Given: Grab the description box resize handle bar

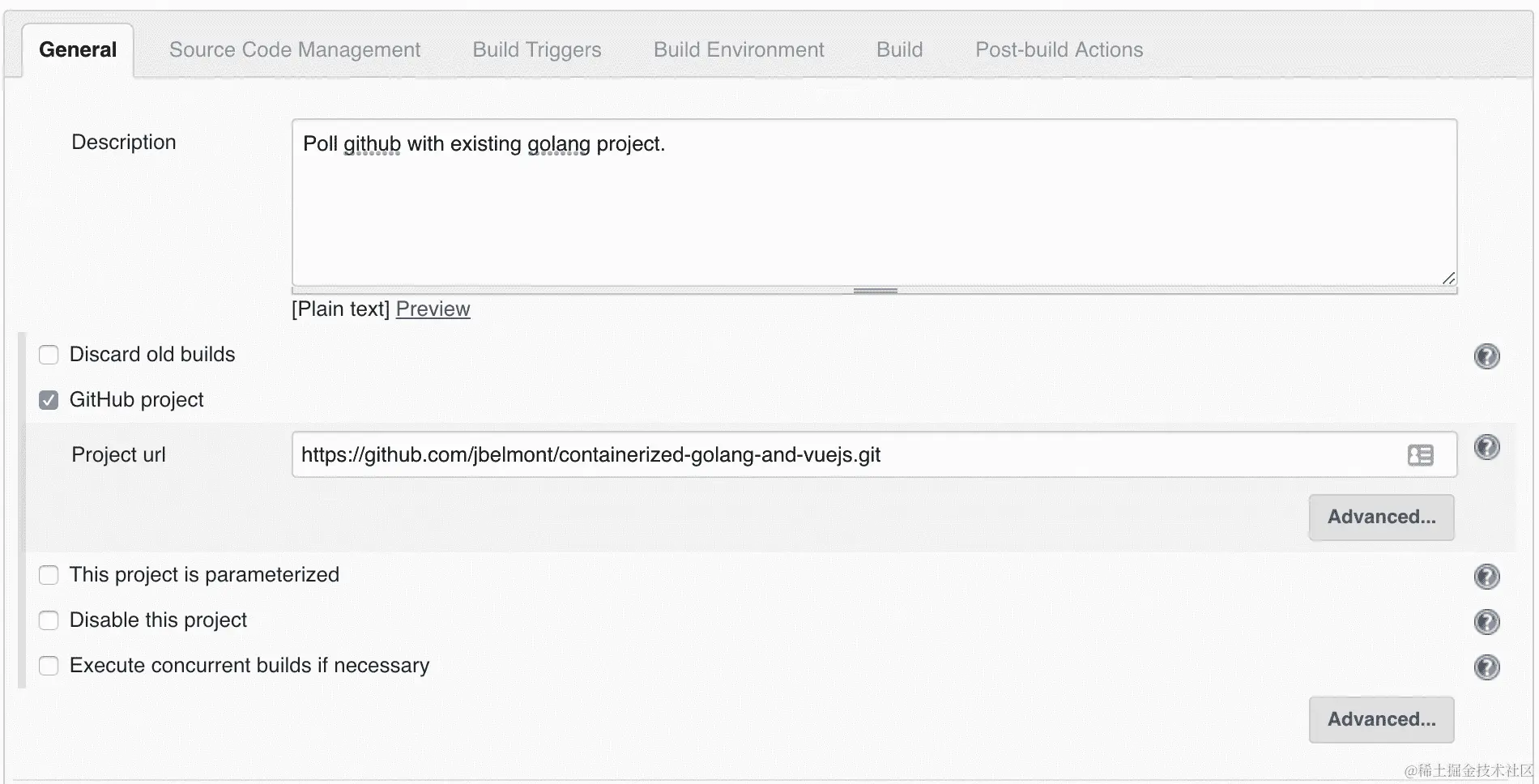Looking at the screenshot, I should point(875,290).
